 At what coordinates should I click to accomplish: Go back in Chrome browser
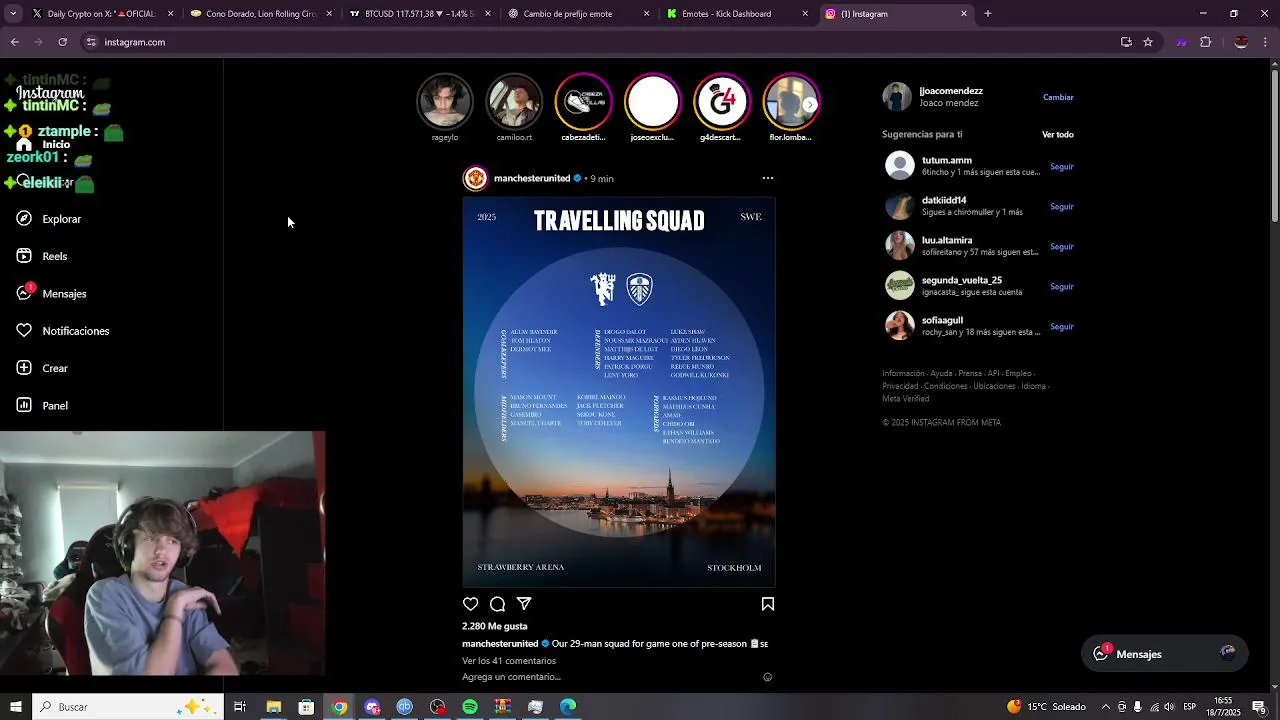point(14,42)
